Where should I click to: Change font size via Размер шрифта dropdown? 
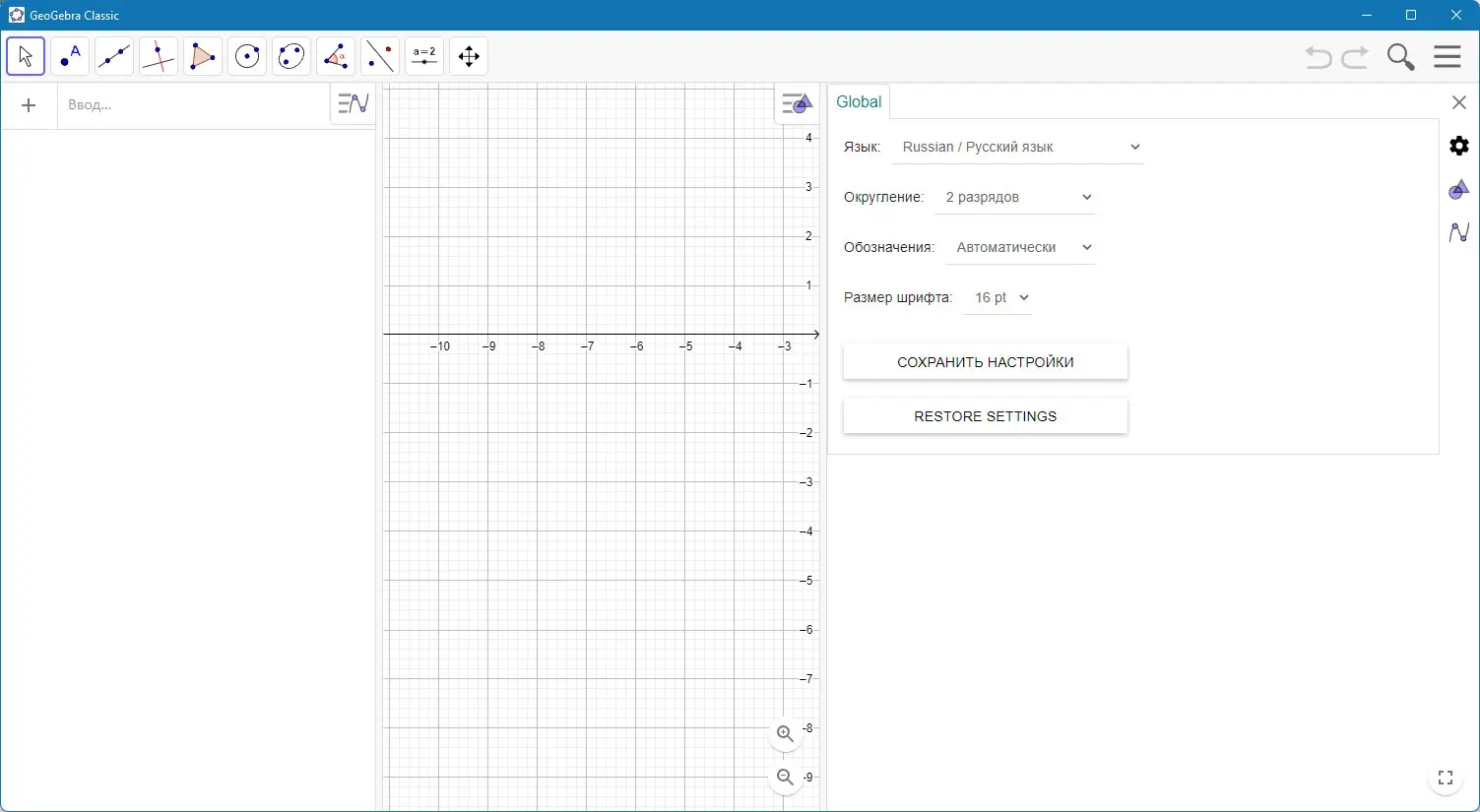(997, 297)
